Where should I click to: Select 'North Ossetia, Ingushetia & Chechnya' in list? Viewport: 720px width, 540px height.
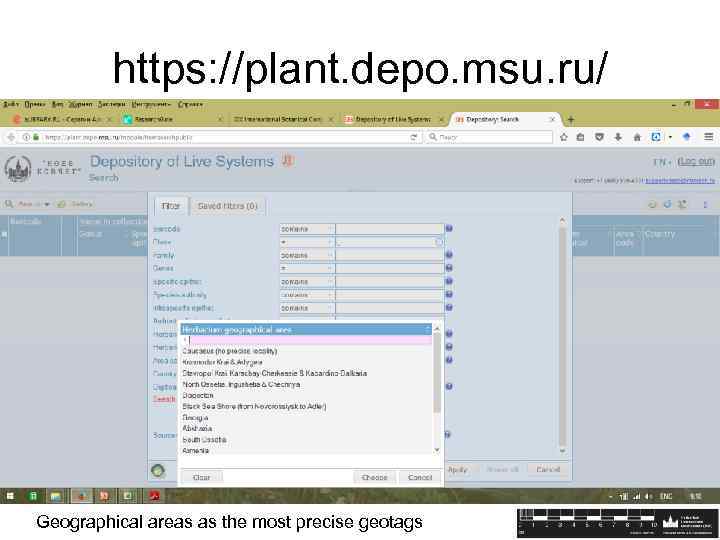pos(241,384)
